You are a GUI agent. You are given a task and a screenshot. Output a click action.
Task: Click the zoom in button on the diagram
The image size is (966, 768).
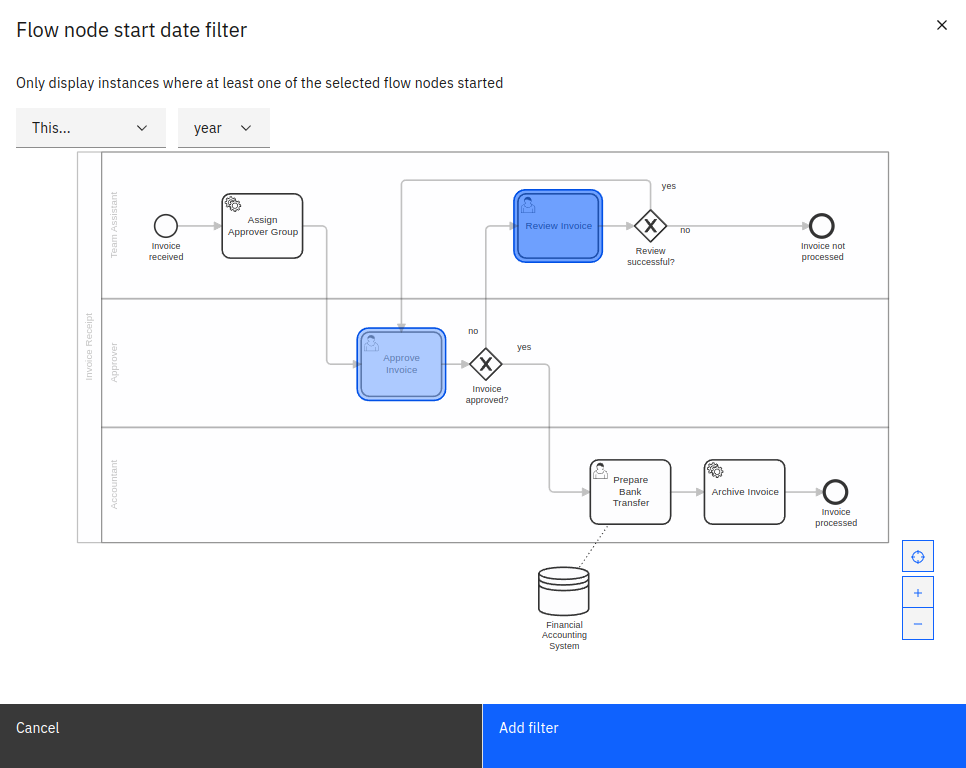(917, 592)
